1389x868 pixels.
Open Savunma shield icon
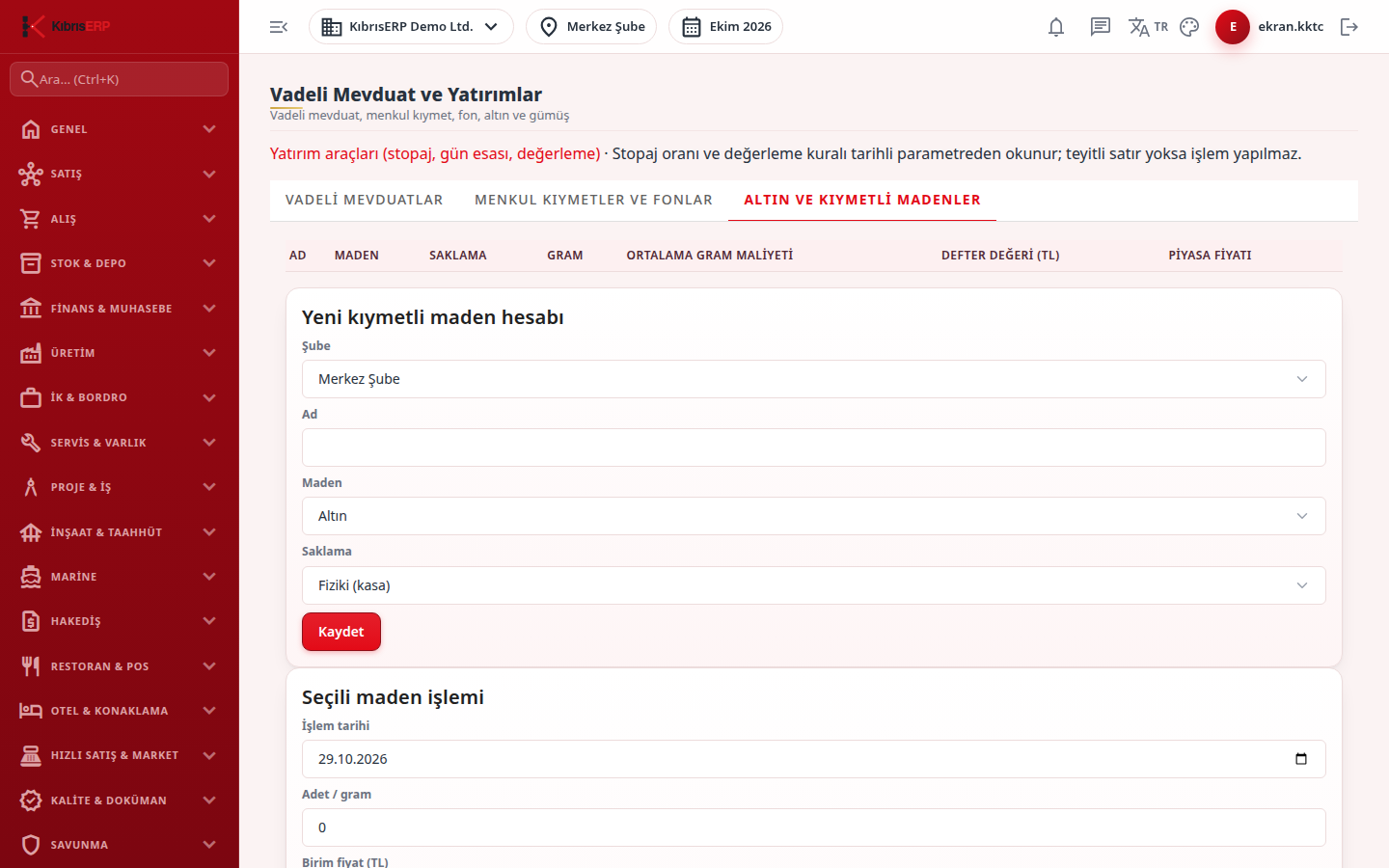click(x=31, y=845)
